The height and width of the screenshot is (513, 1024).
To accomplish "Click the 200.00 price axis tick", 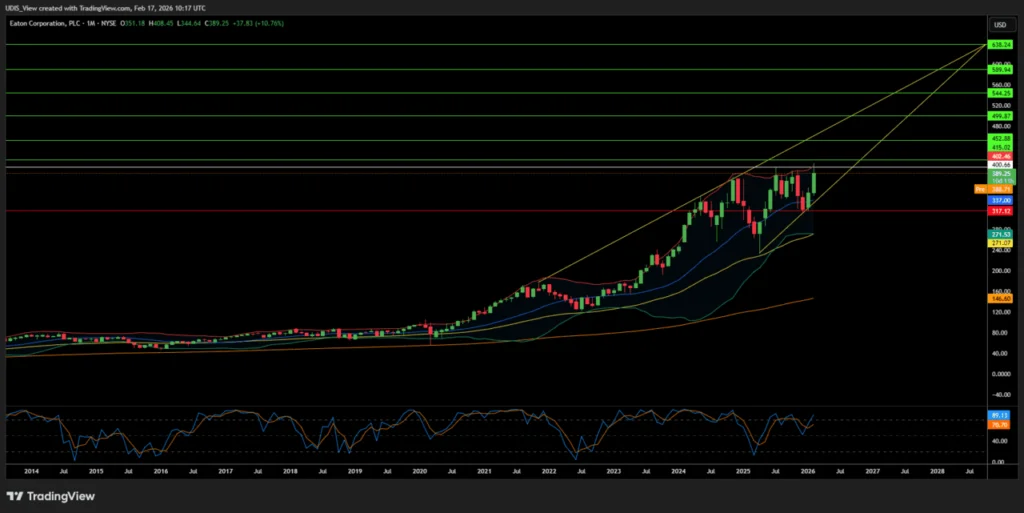I will coord(1000,271).
